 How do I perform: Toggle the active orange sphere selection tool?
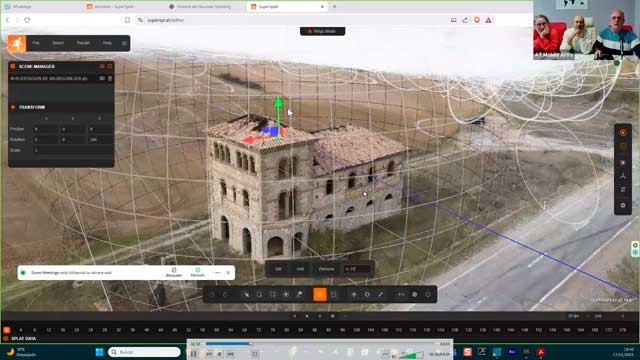coord(320,294)
